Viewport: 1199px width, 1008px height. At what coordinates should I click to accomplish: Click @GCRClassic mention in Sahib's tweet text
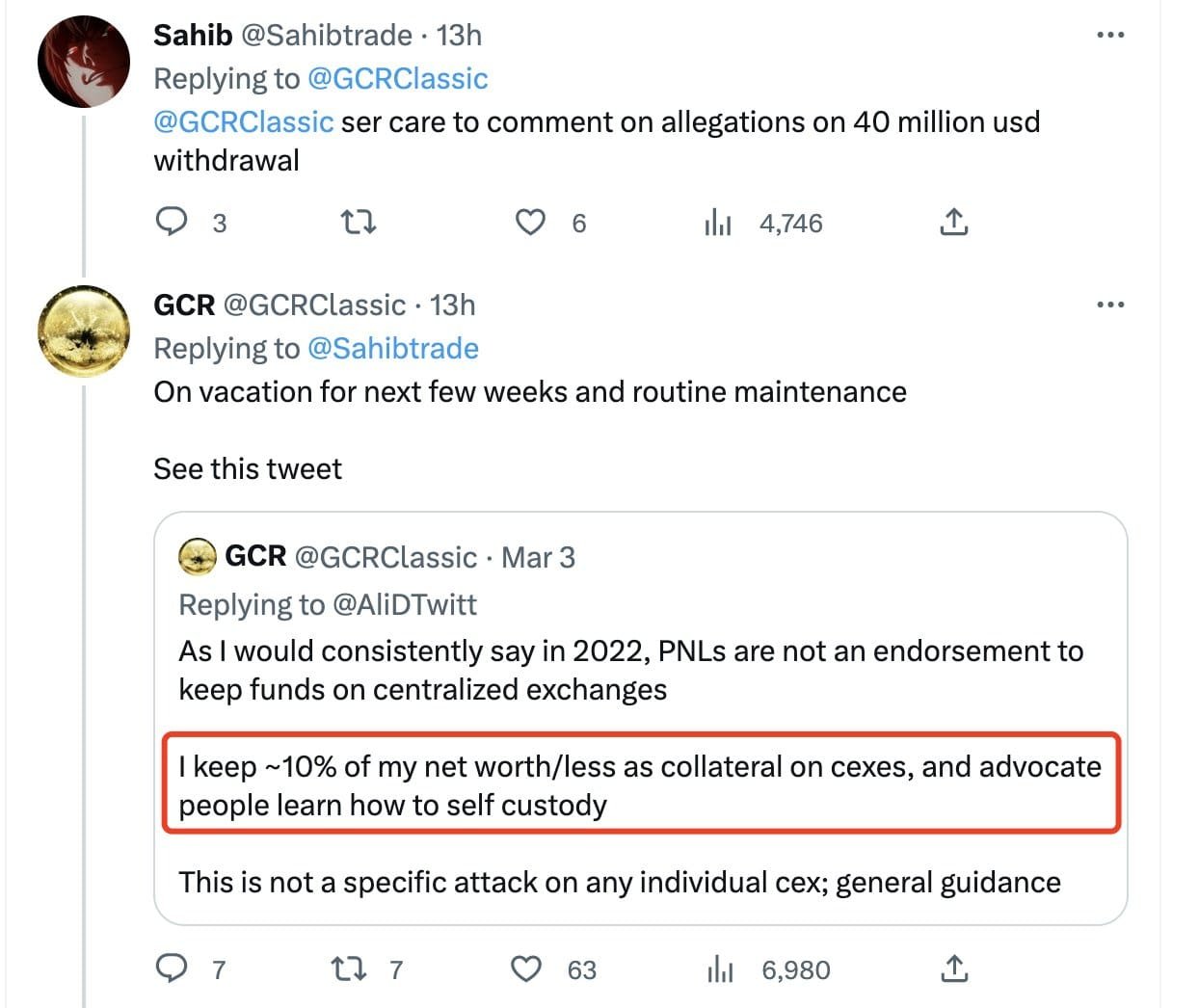(244, 122)
